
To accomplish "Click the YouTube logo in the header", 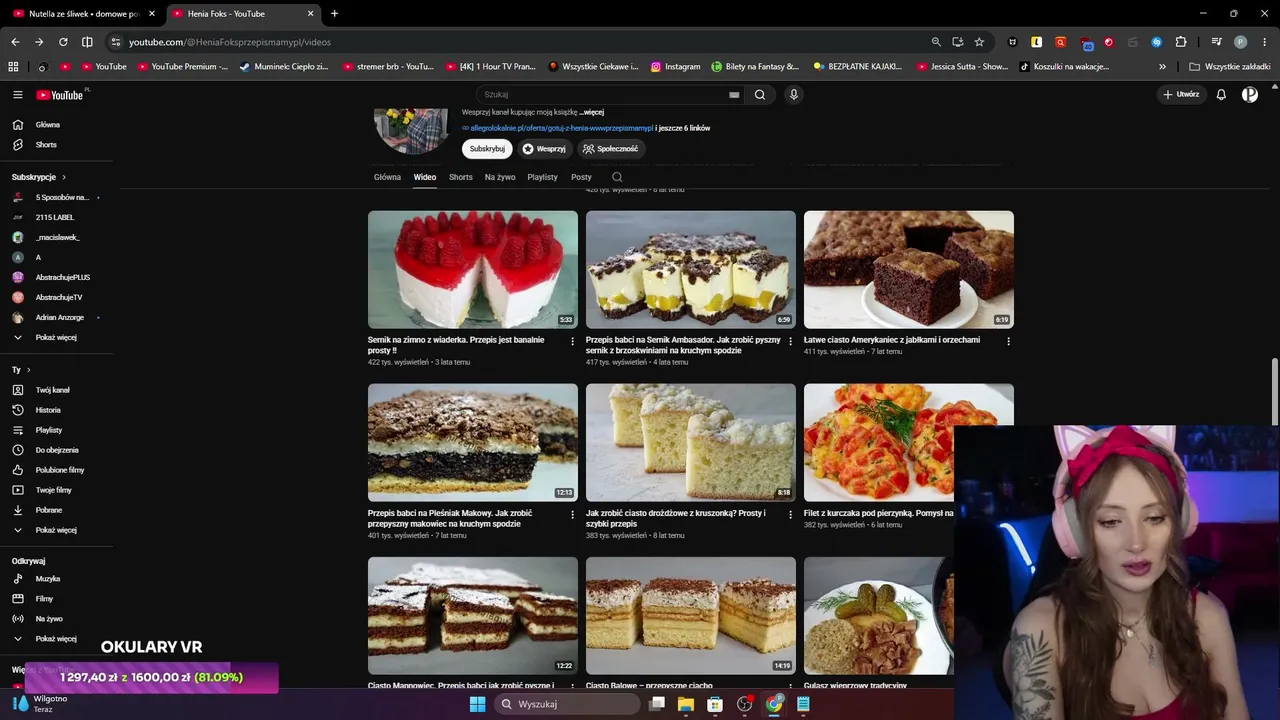I will 60,95.
